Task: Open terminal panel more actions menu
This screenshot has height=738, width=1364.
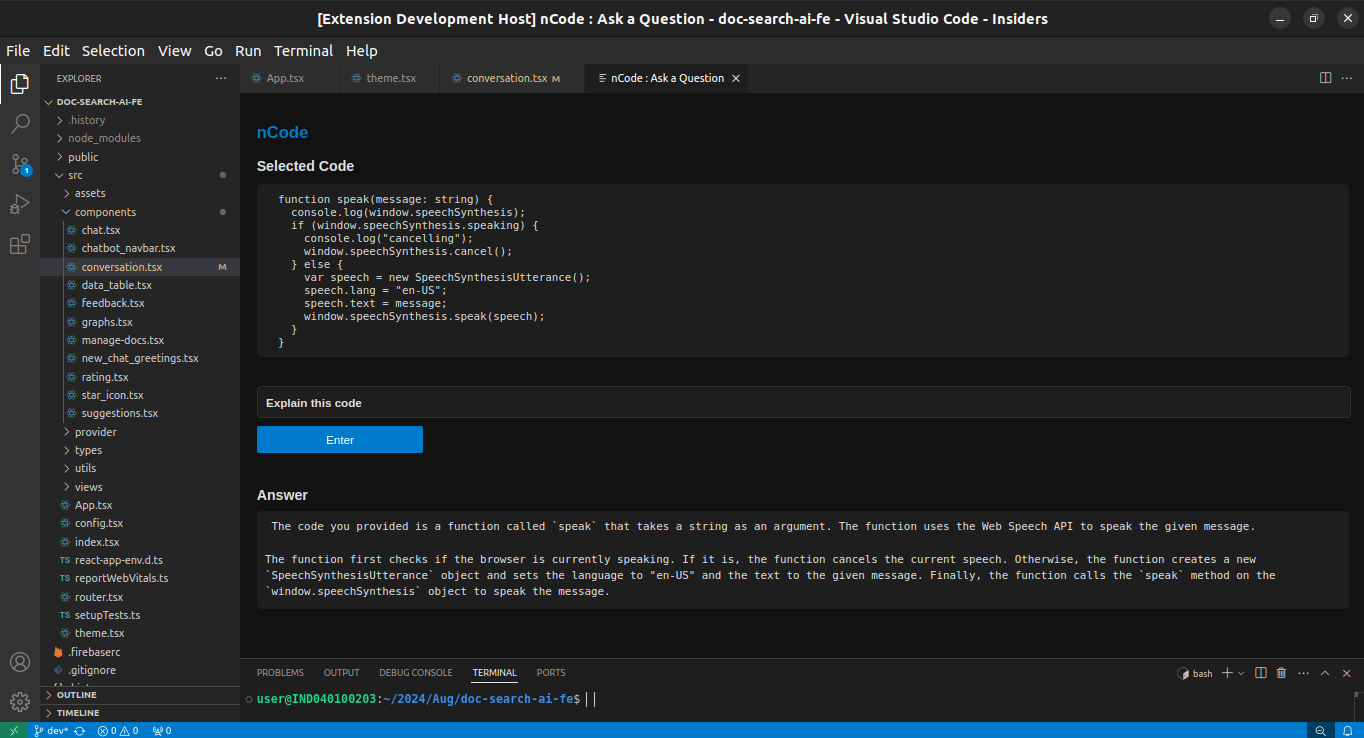Action: tap(1303, 673)
